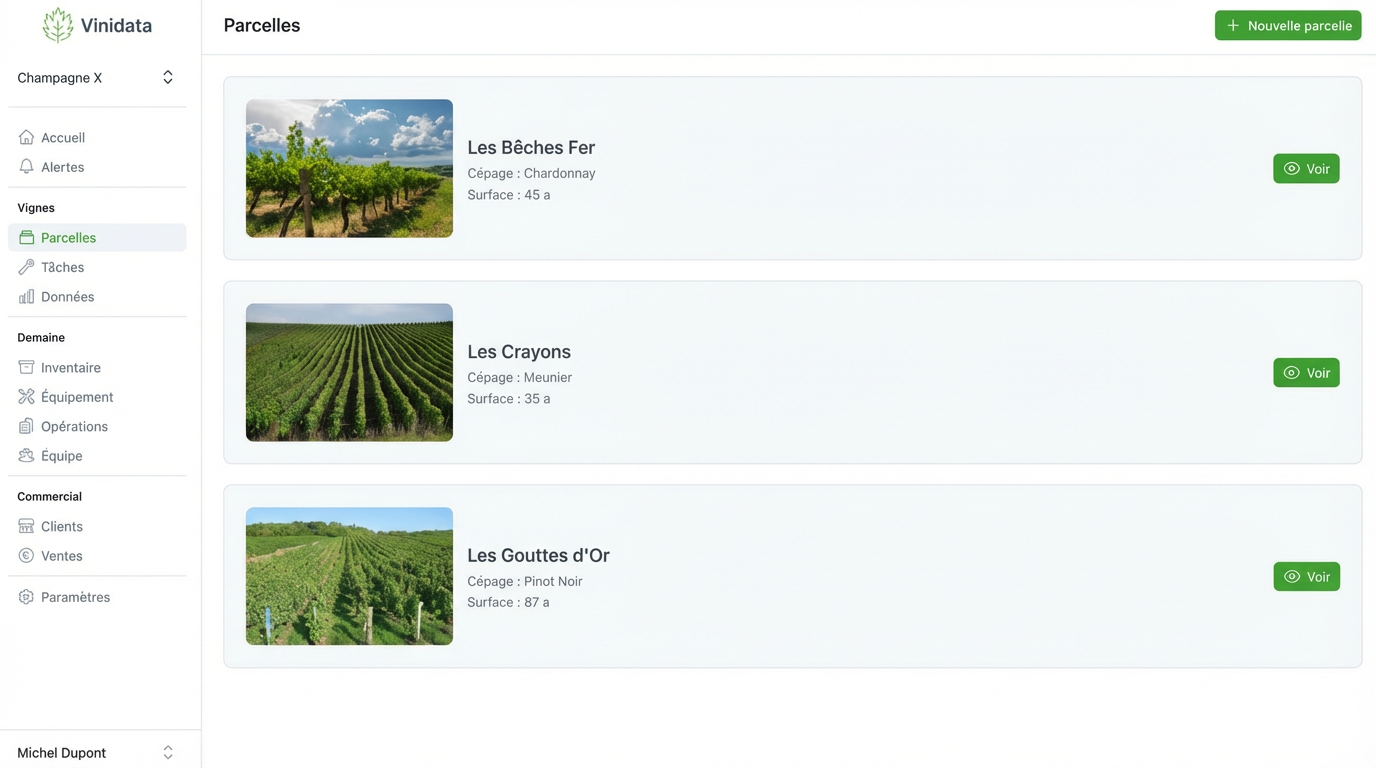
Task: Select the Équipe people icon
Action: click(26, 455)
